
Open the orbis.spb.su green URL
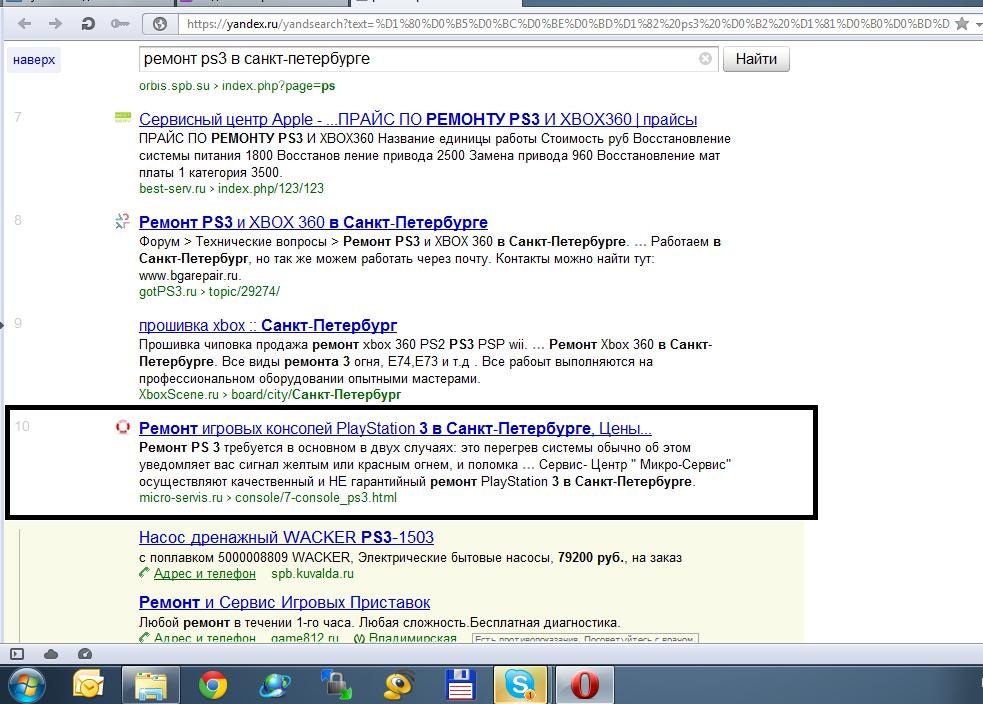pos(174,86)
